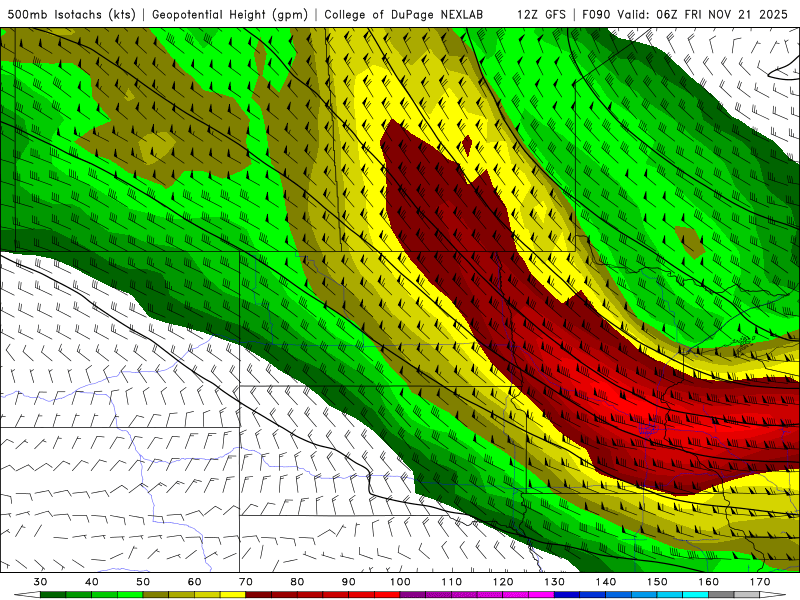Screen dimensions: 800x600
Task: Click the bright red swatch just left of 100
Action: [x=387, y=595]
